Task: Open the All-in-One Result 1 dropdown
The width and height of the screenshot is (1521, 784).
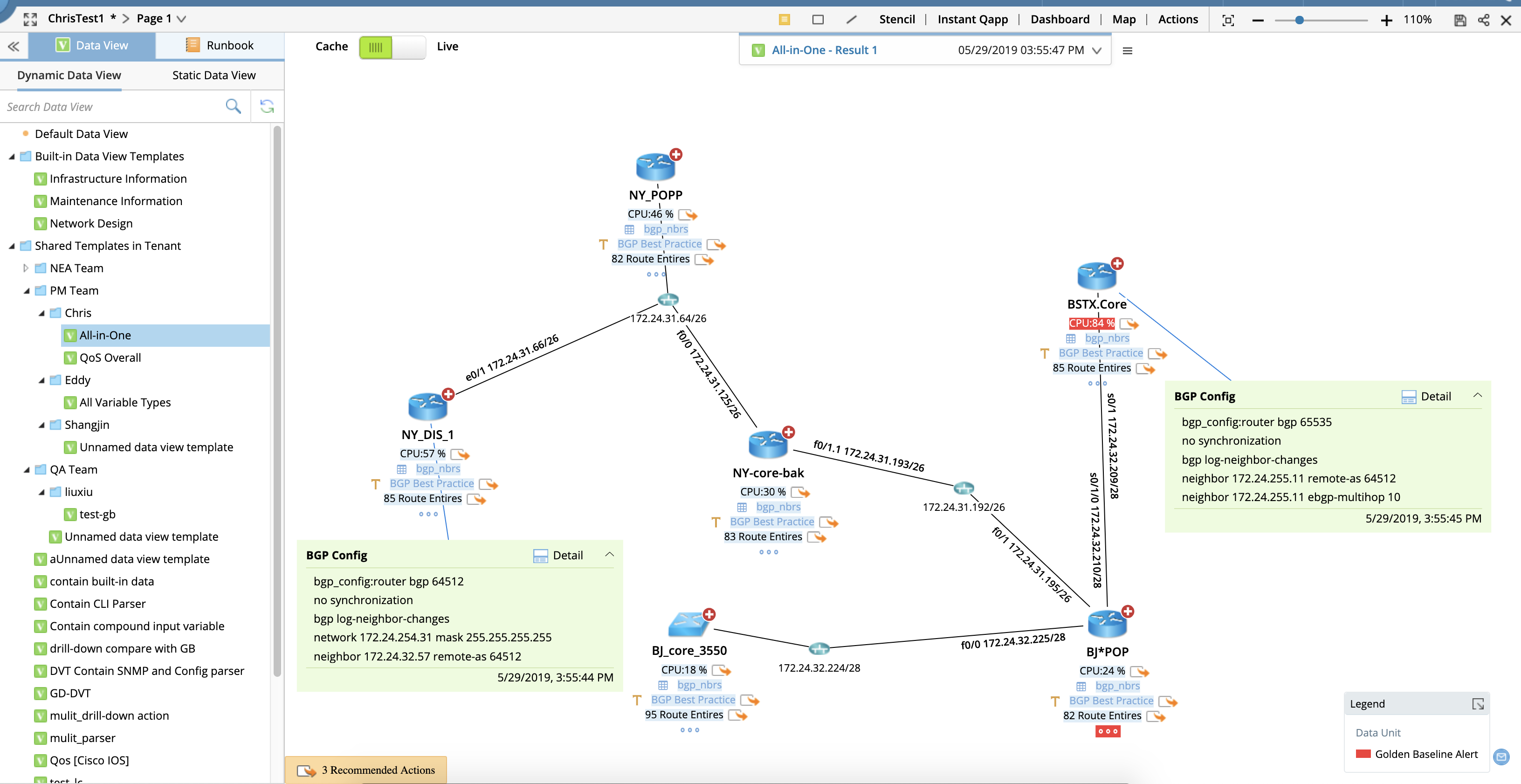Action: tap(1096, 51)
